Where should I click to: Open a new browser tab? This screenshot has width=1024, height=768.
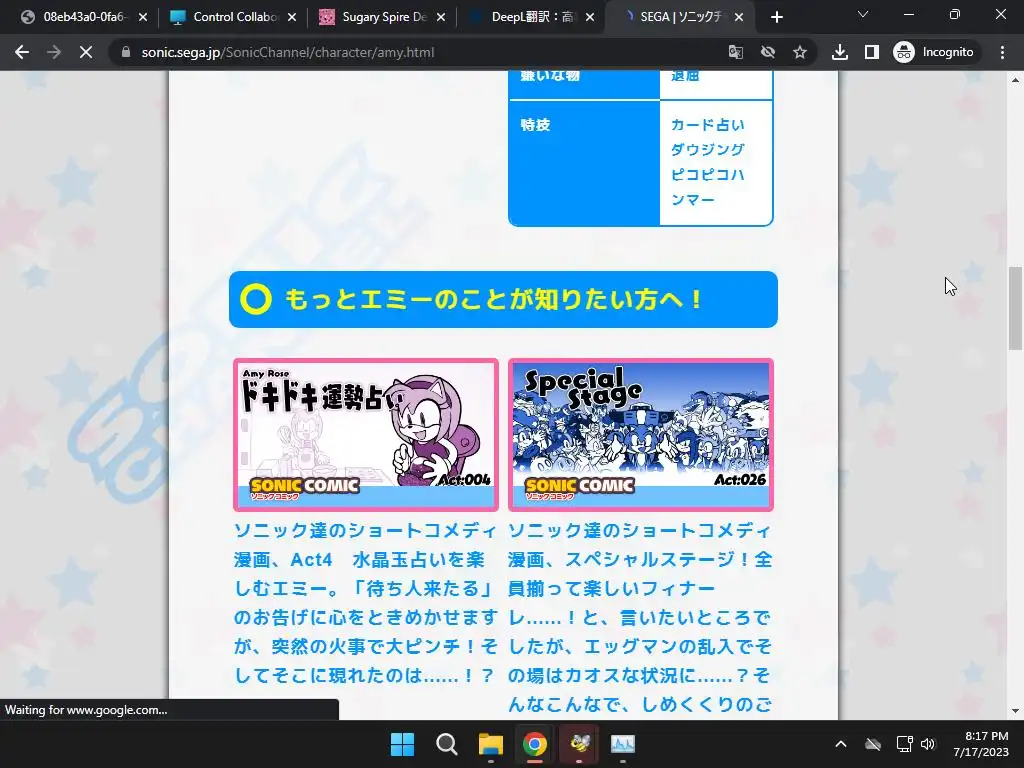tap(776, 17)
